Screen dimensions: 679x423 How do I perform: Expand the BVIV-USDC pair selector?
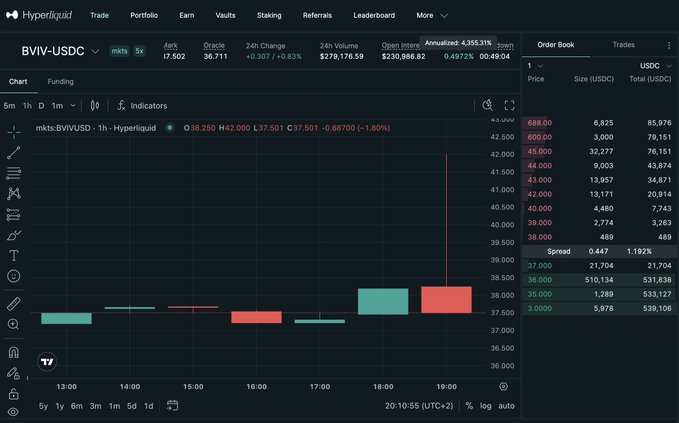[x=95, y=51]
